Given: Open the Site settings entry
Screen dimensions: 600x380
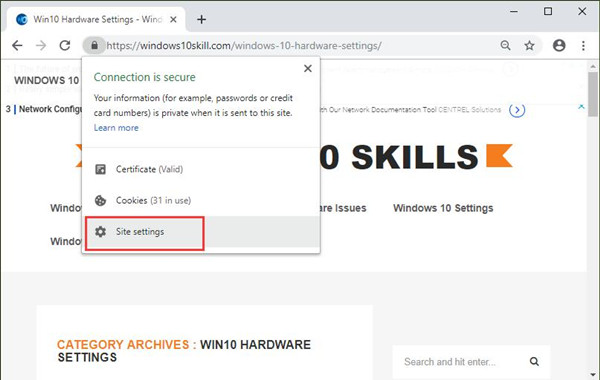Looking at the screenshot, I should tap(201, 232).
